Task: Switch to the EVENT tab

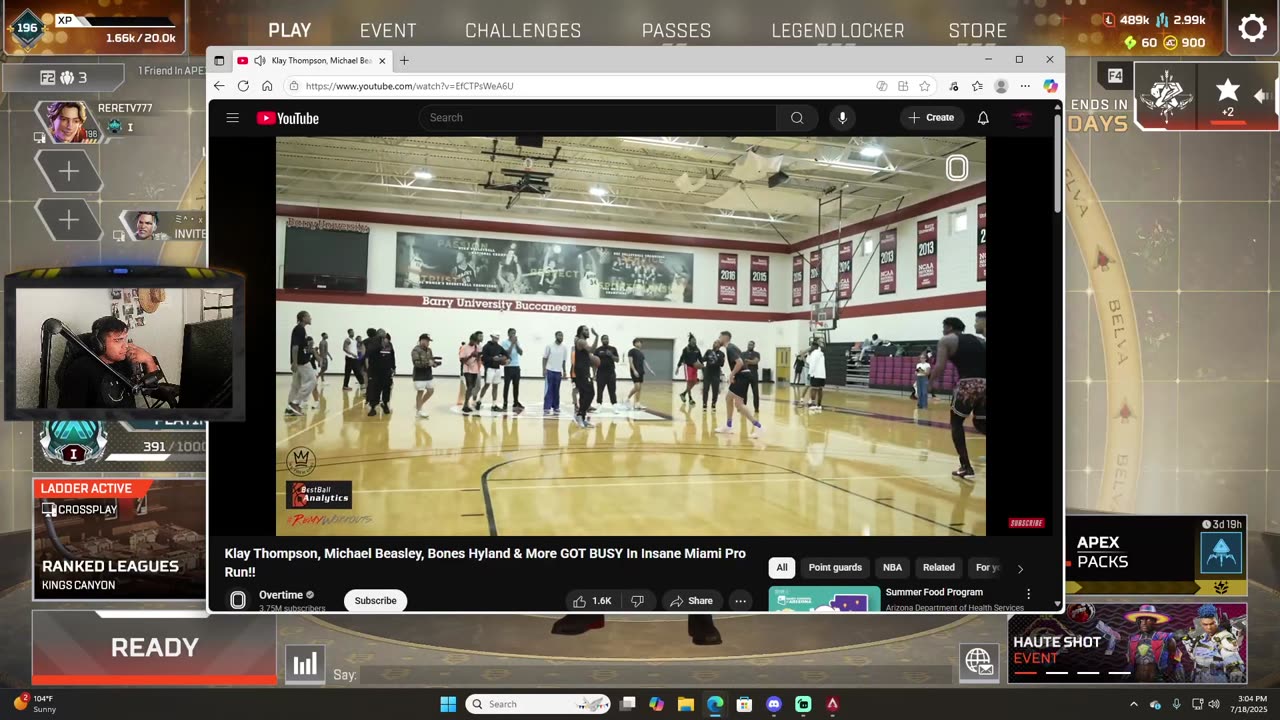Action: pyautogui.click(x=388, y=31)
